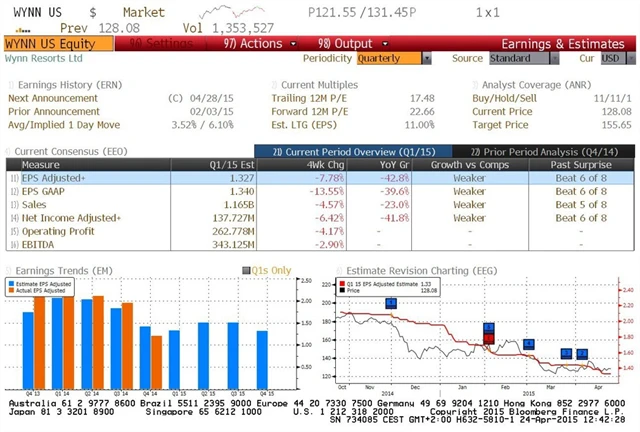This screenshot has width=640, height=432.
Task: Toggle Actual EPS Adjusted legend series
Action: pyautogui.click(x=47, y=290)
